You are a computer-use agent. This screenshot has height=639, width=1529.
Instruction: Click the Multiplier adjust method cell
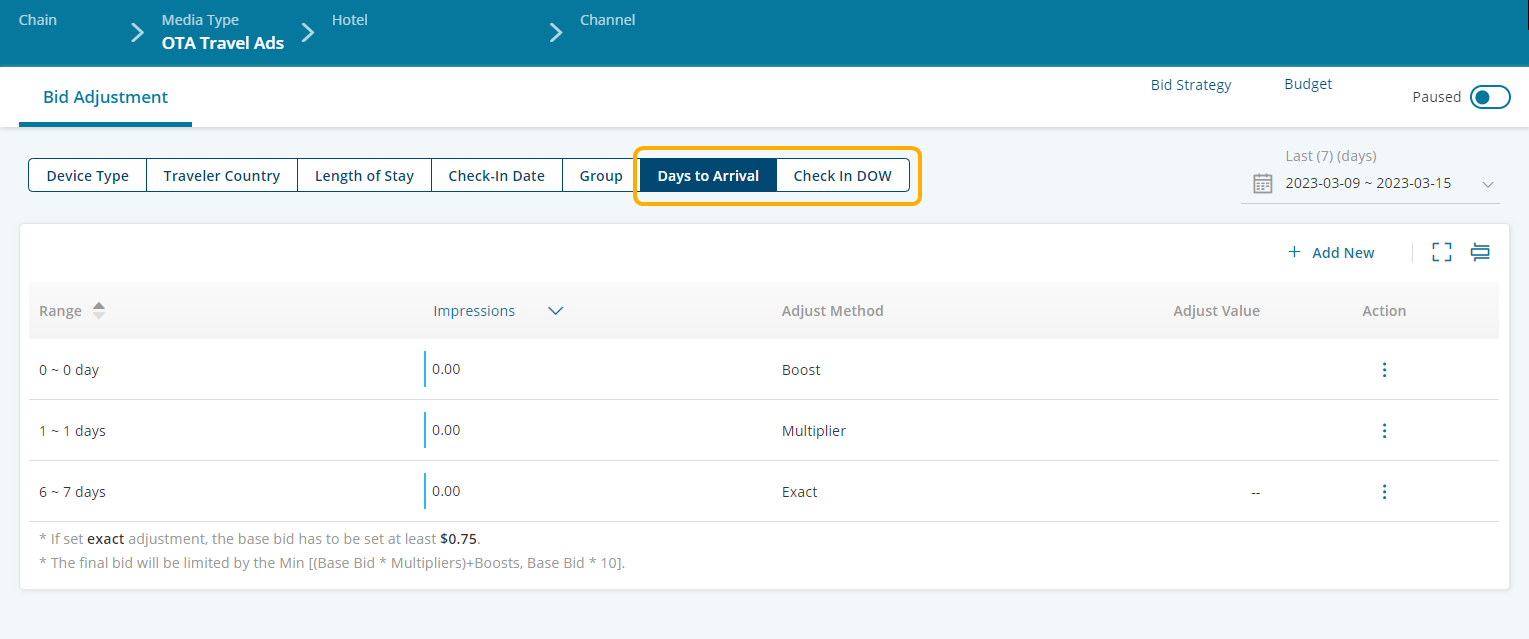[814, 431]
